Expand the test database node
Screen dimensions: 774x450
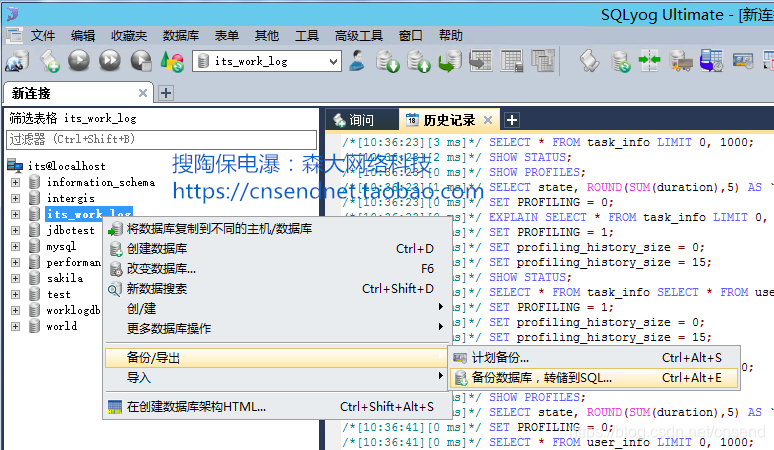coord(15,295)
